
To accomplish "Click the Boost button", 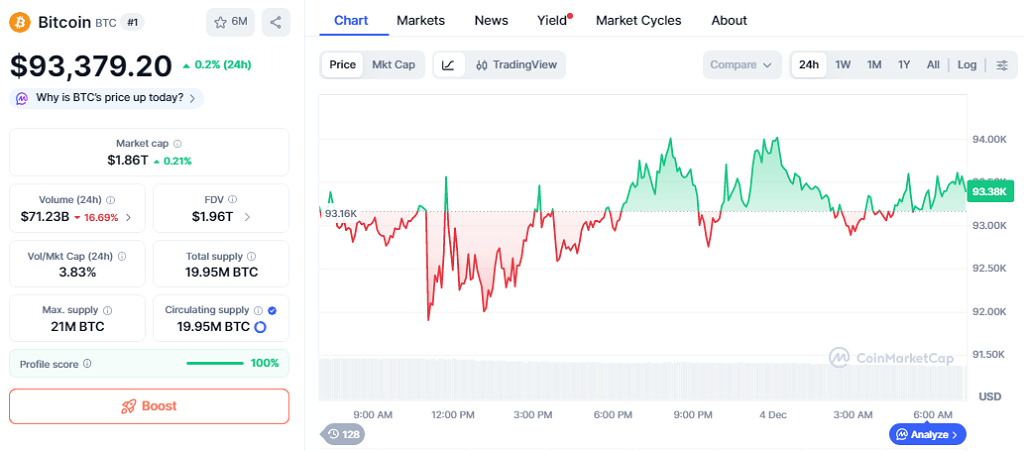I will click(x=149, y=406).
